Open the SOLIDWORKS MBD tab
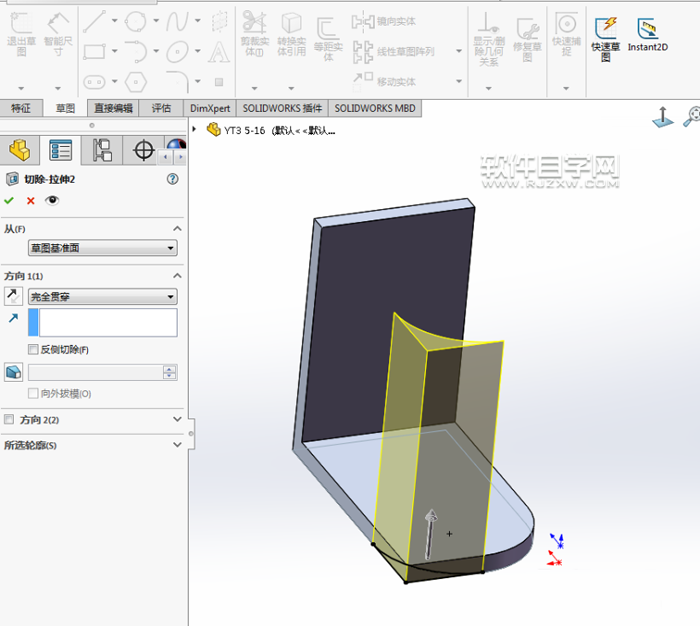Screen dimensions: 700x626 (372, 108)
